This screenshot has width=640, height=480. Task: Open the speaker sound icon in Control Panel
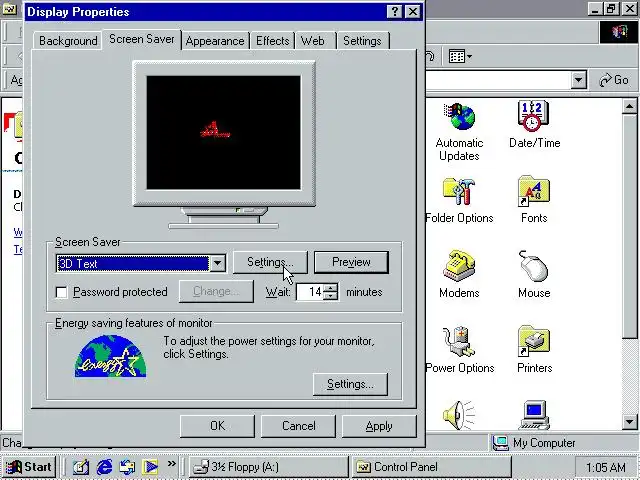(x=459, y=415)
